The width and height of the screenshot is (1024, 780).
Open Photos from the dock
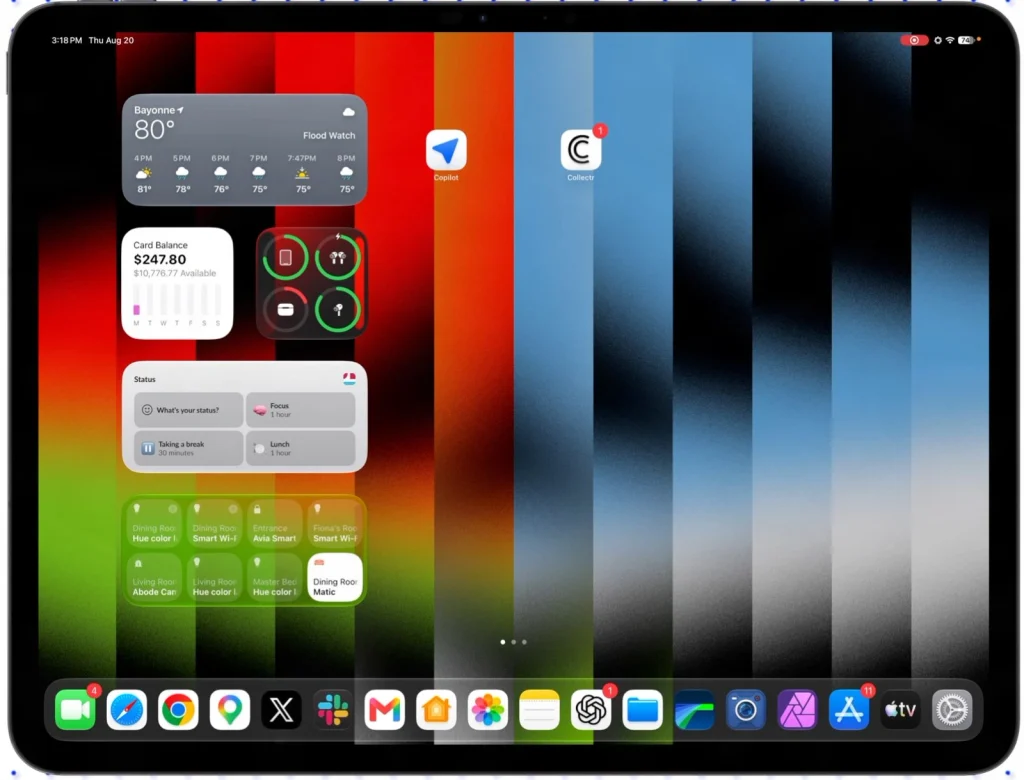coord(488,709)
